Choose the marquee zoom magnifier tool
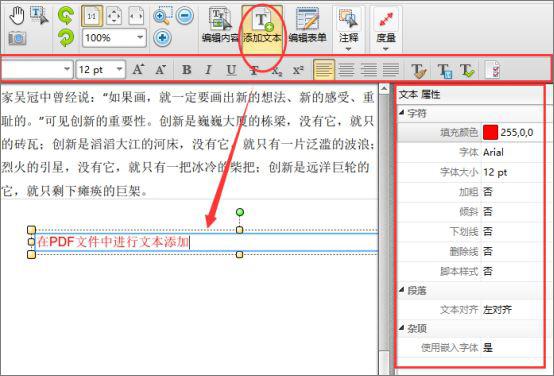 163,16
